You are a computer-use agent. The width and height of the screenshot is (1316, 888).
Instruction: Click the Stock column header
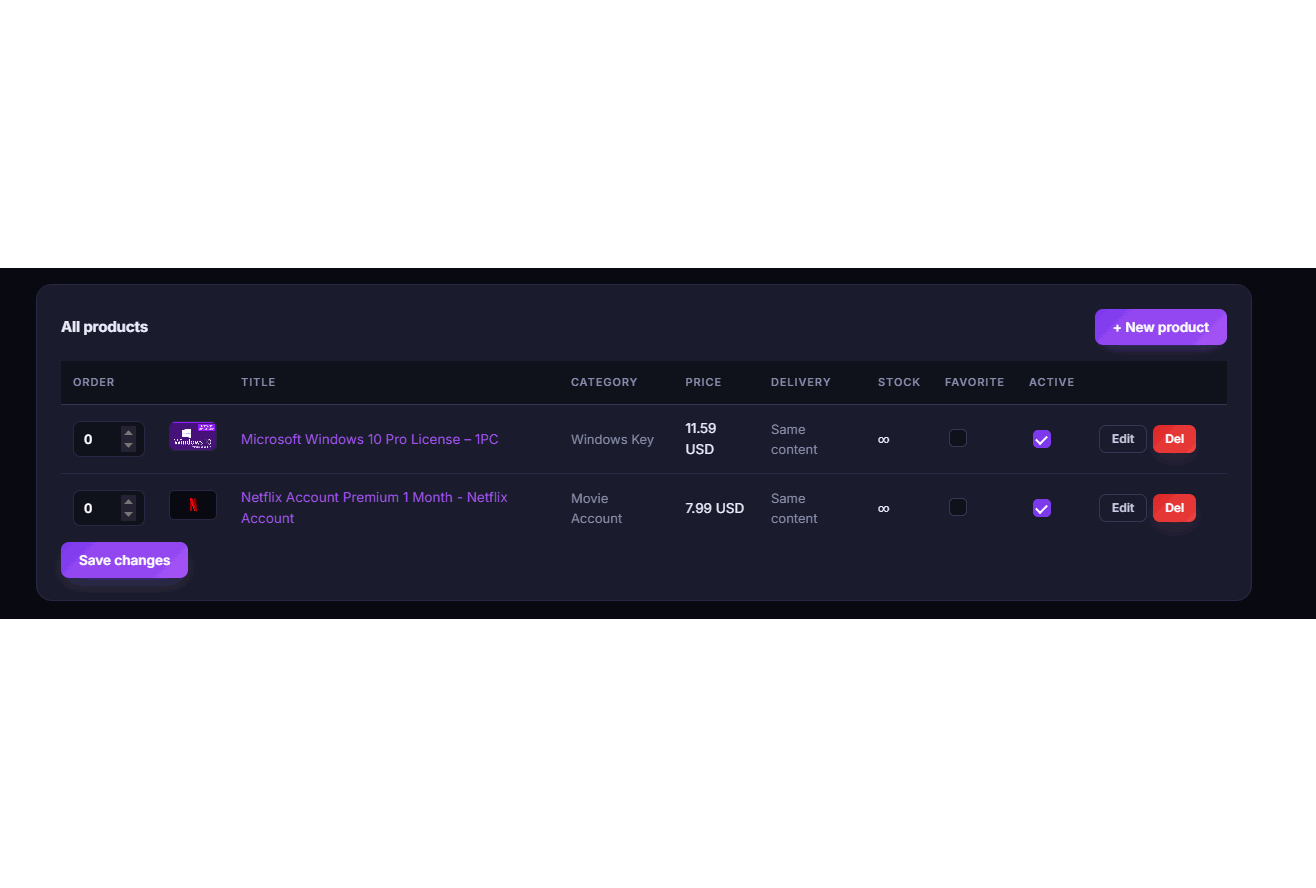pyautogui.click(x=899, y=382)
